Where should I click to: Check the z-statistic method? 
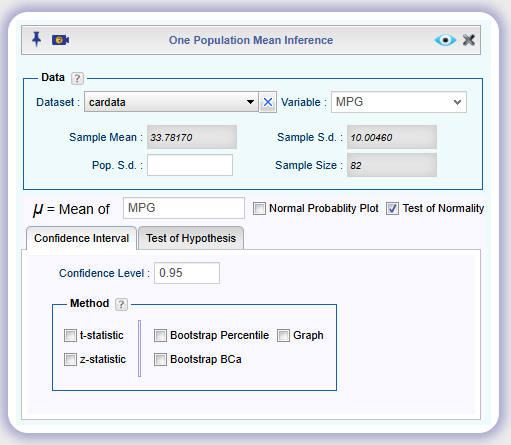70,359
